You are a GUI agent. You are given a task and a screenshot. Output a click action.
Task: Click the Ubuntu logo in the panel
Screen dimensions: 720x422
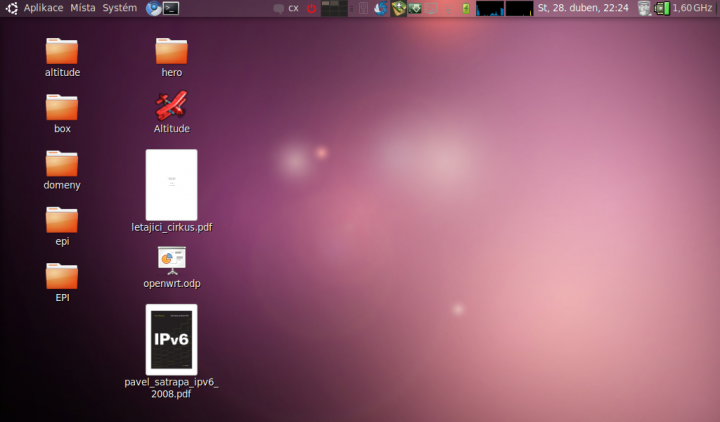[x=11, y=8]
